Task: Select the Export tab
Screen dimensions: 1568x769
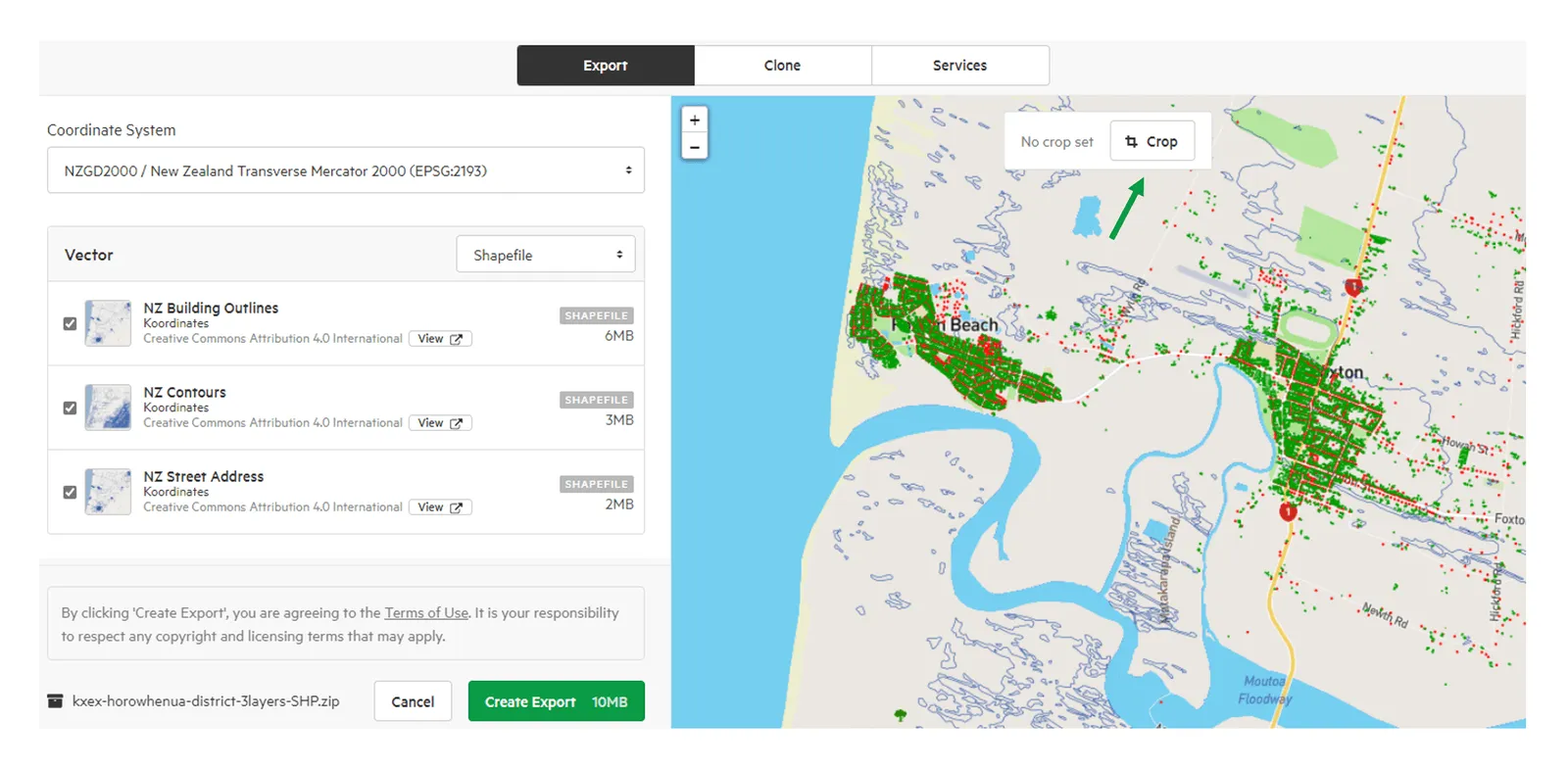Action: 606,66
